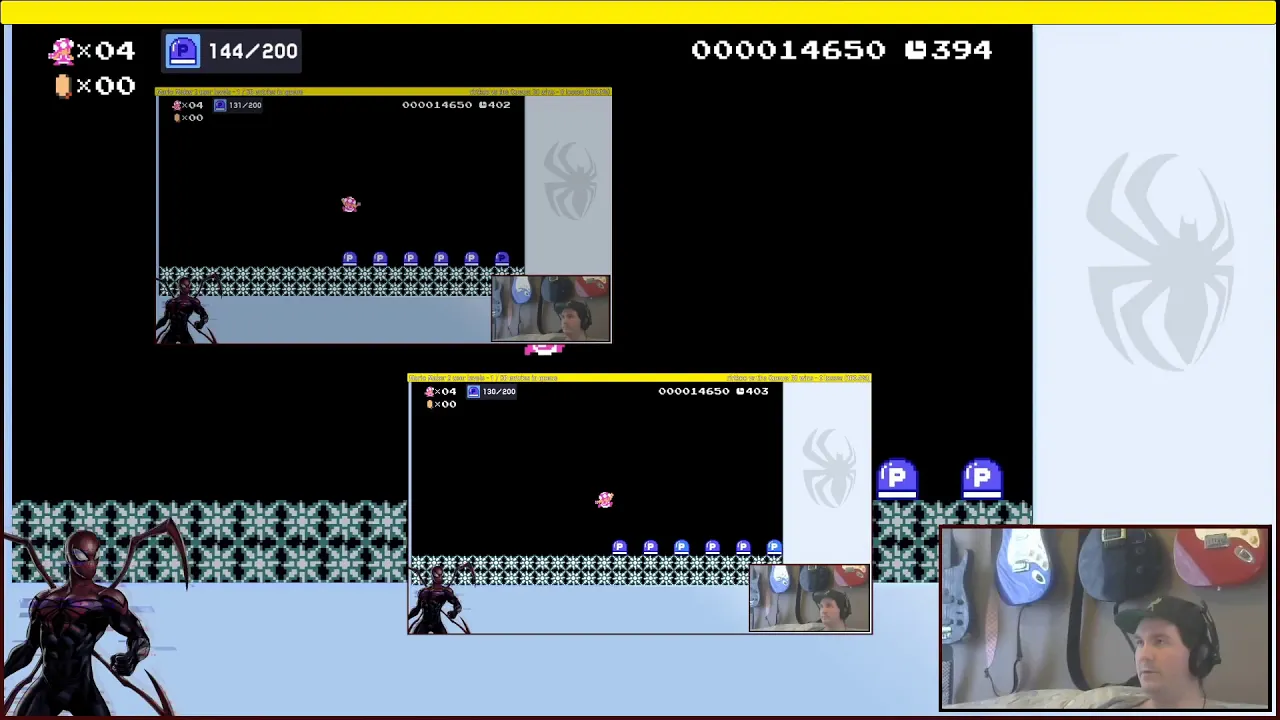
Task: Open the webcam thumbnail in the lower nested frame
Action: click(809, 598)
